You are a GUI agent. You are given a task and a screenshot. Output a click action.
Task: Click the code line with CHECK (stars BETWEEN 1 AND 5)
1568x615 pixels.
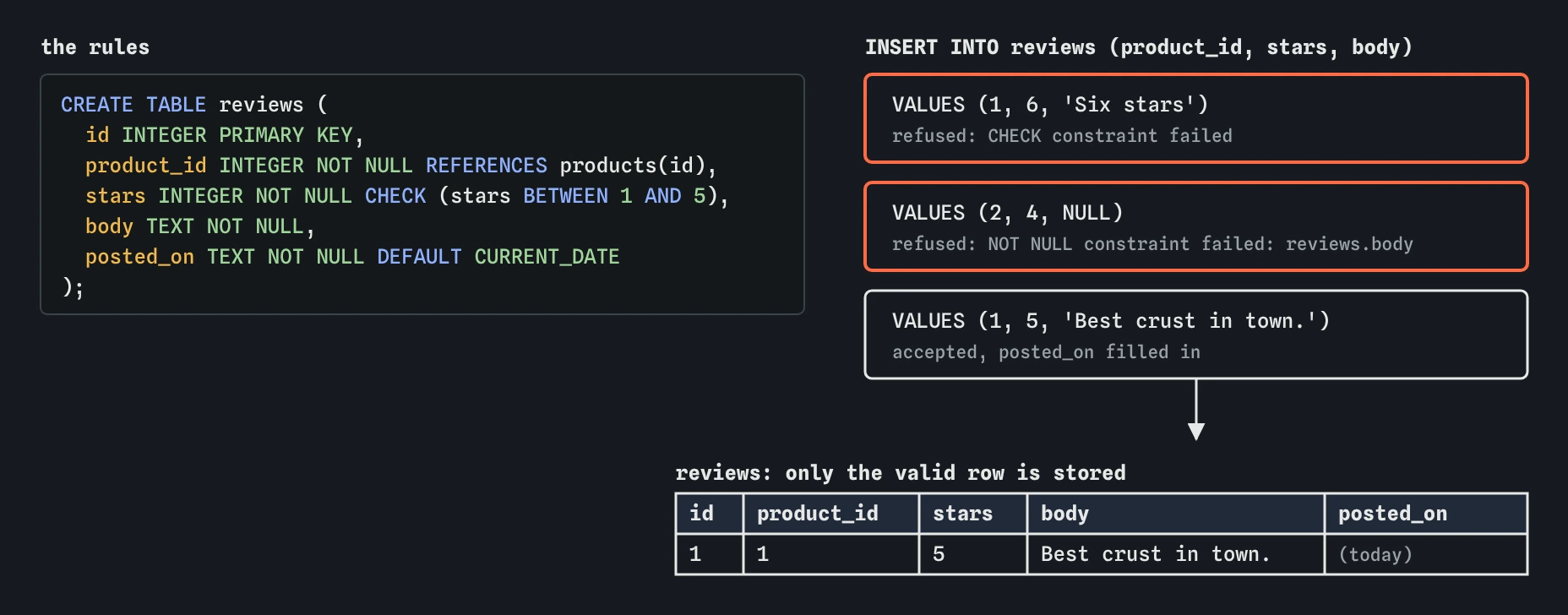pos(407,196)
